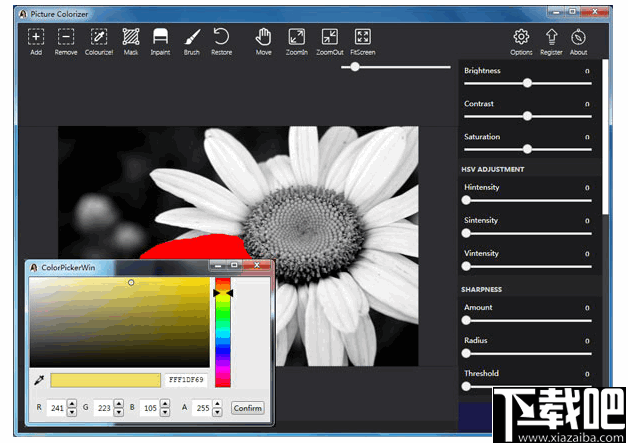Image resolution: width=628 pixels, height=443 pixels.
Task: Click the zoom slider knob under toolbar
Action: (x=355, y=67)
